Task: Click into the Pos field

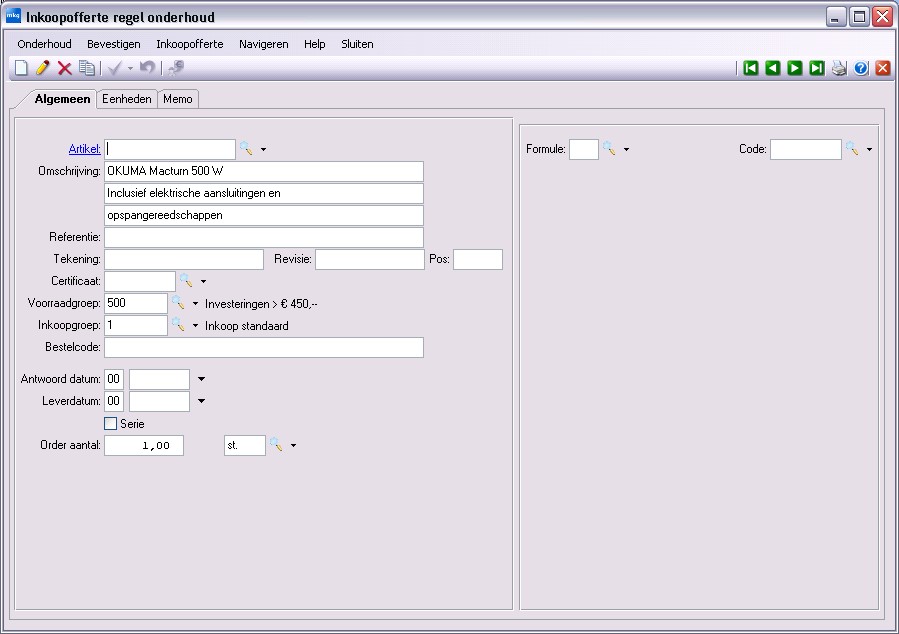Action: pos(478,259)
